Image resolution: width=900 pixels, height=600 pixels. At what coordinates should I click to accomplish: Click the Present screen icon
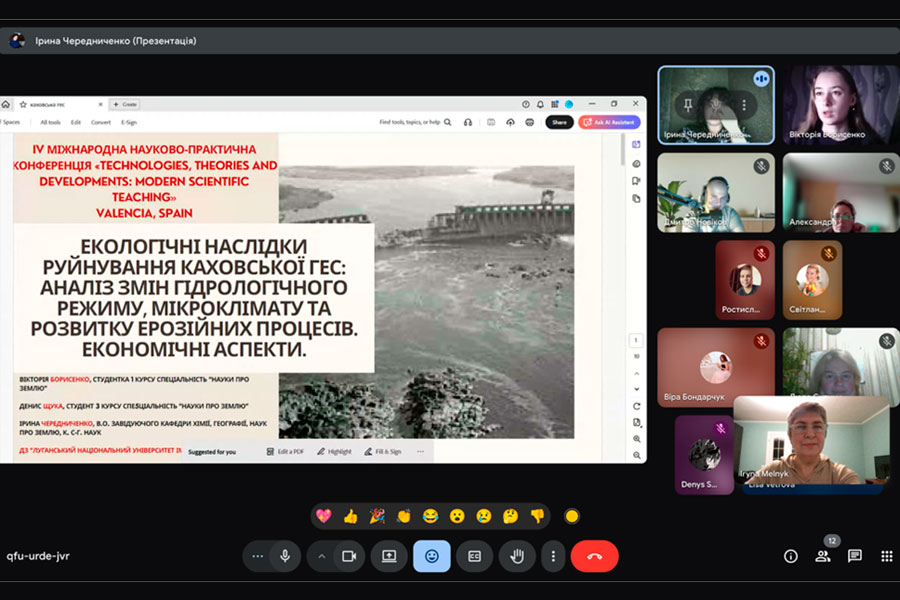[x=389, y=556]
